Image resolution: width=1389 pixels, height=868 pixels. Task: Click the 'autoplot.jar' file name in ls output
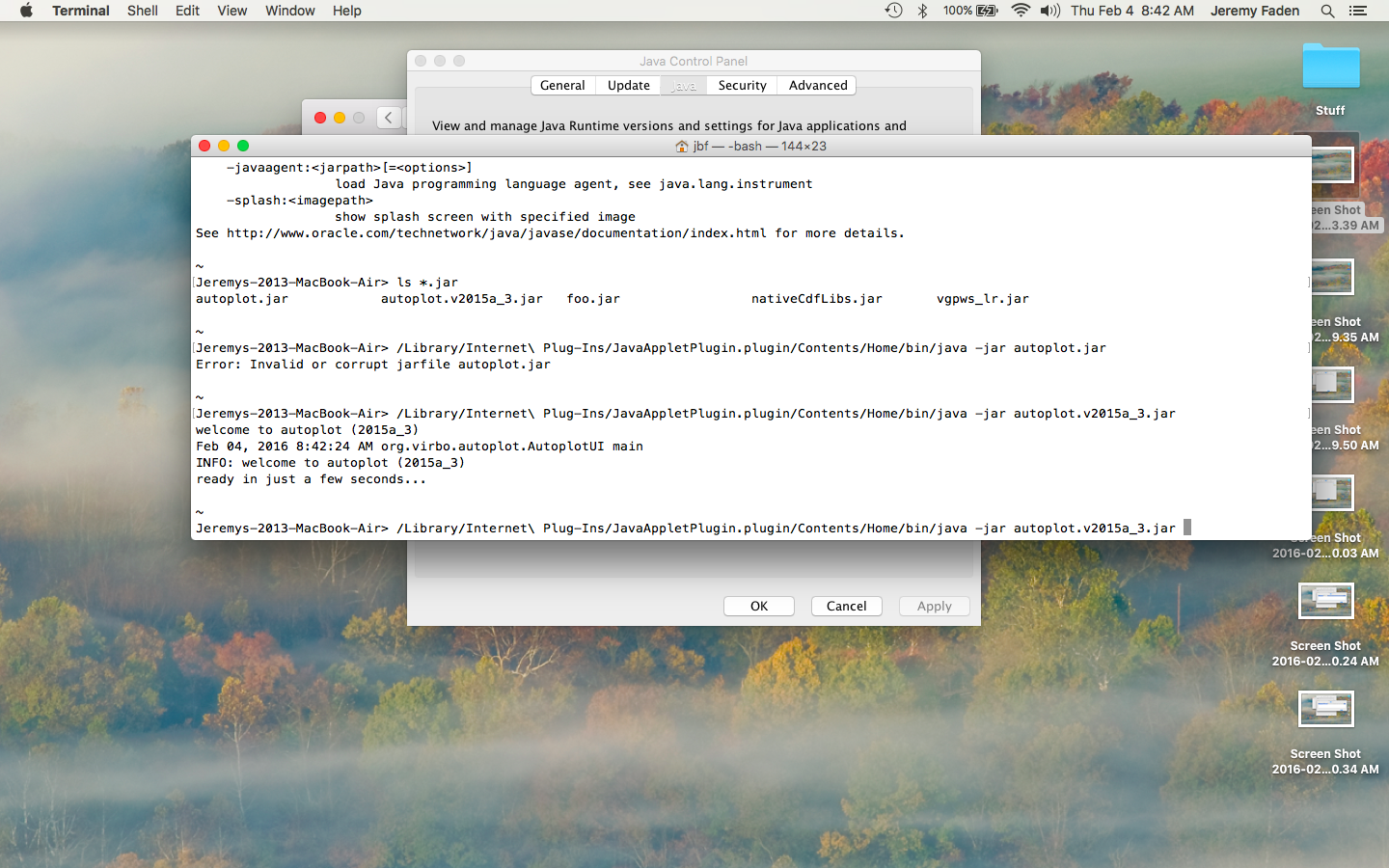(x=242, y=299)
